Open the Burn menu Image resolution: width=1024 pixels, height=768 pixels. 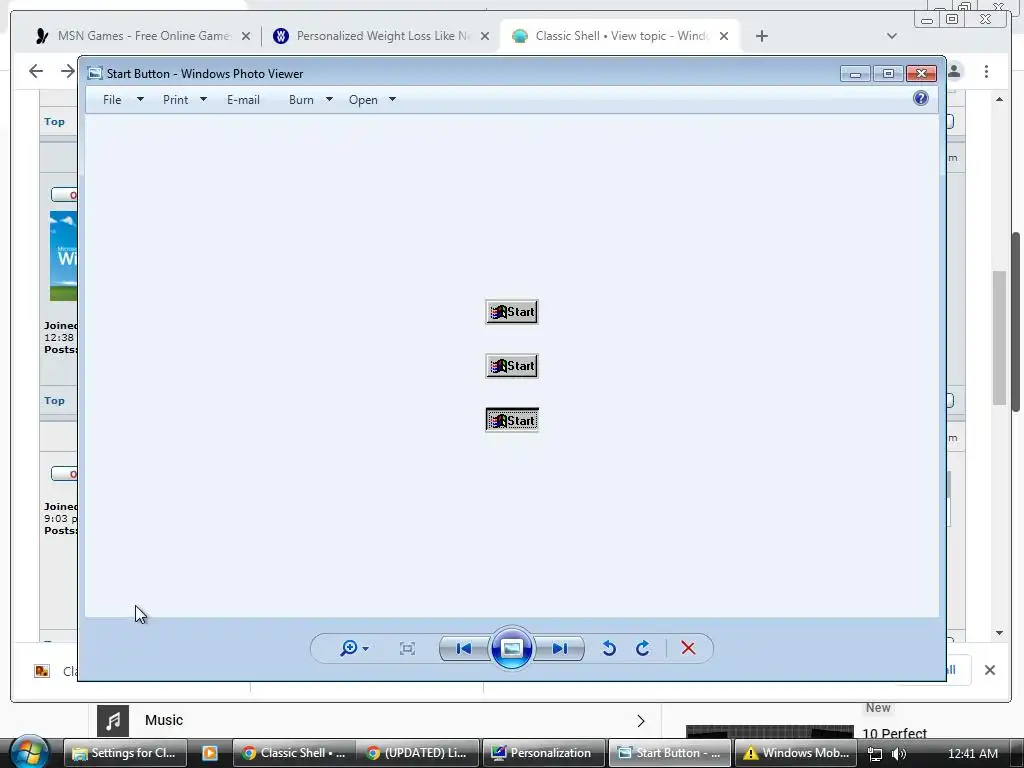[x=301, y=99]
